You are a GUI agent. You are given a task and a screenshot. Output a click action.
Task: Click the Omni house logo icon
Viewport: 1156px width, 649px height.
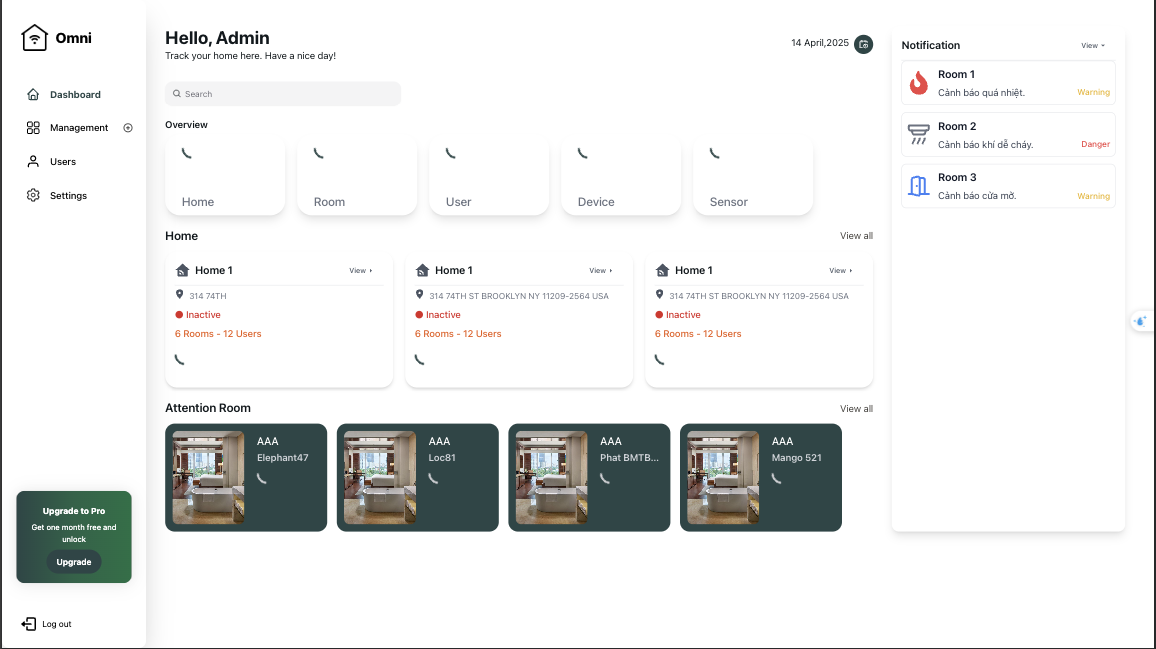coord(34,38)
